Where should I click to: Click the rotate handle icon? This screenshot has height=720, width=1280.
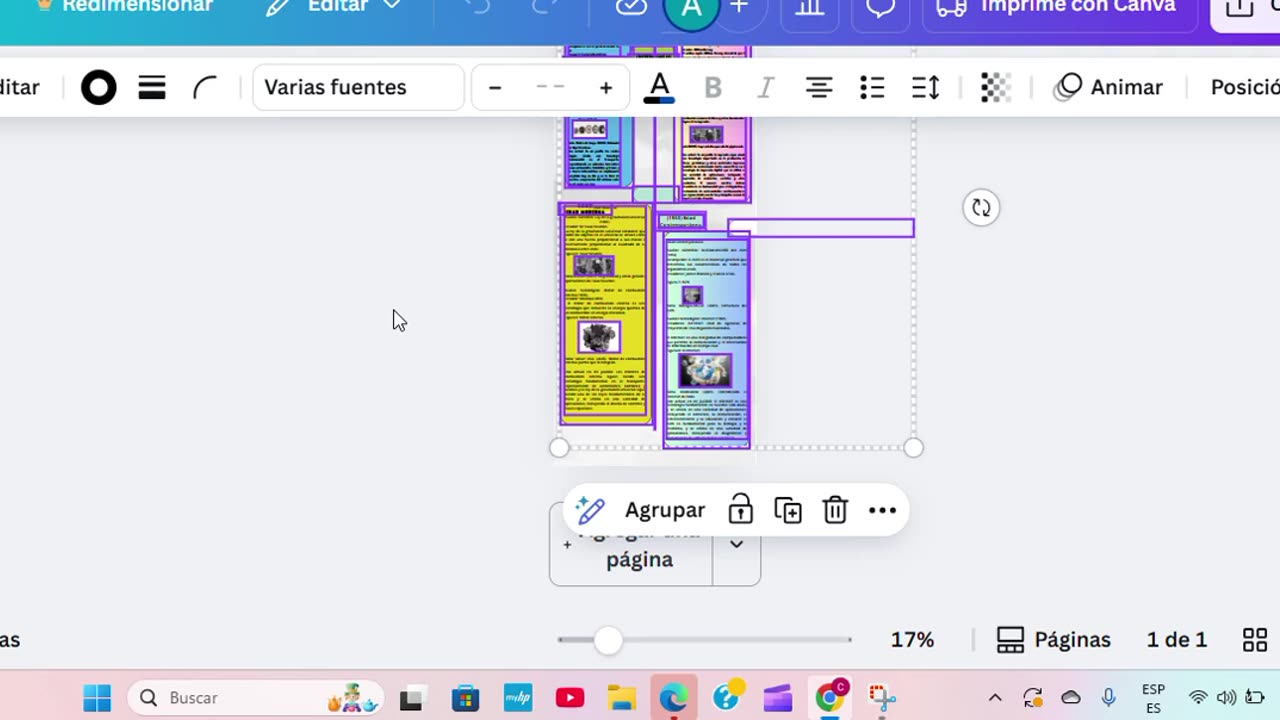[981, 208]
